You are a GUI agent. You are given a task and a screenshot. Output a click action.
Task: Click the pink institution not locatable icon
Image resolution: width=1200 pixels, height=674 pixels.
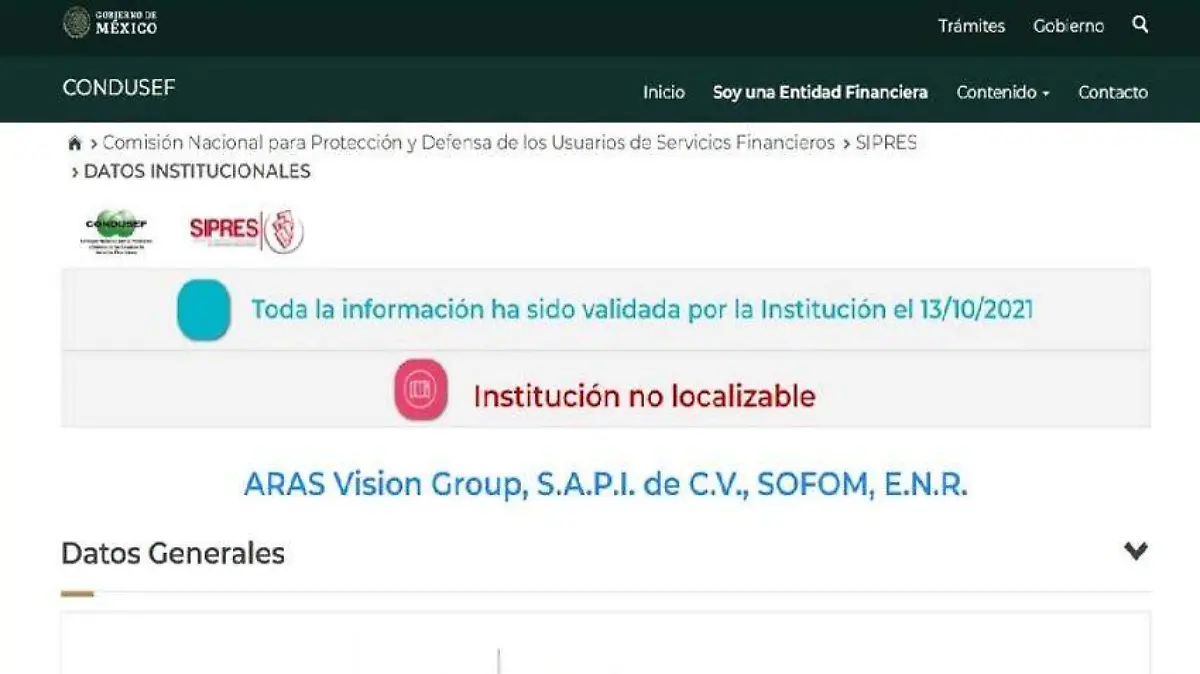[x=421, y=389]
